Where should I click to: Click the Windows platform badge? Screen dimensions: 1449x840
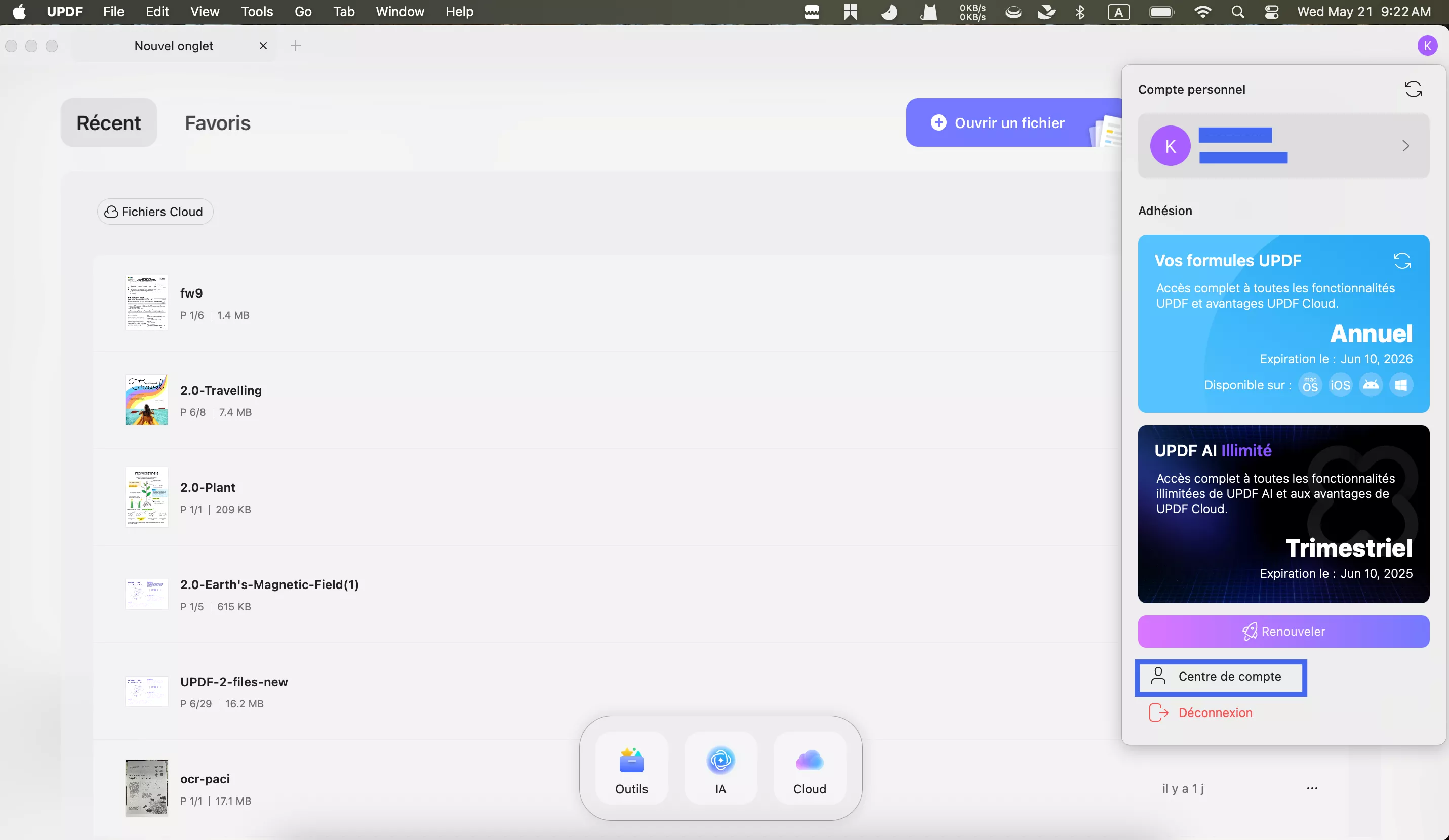click(x=1401, y=385)
